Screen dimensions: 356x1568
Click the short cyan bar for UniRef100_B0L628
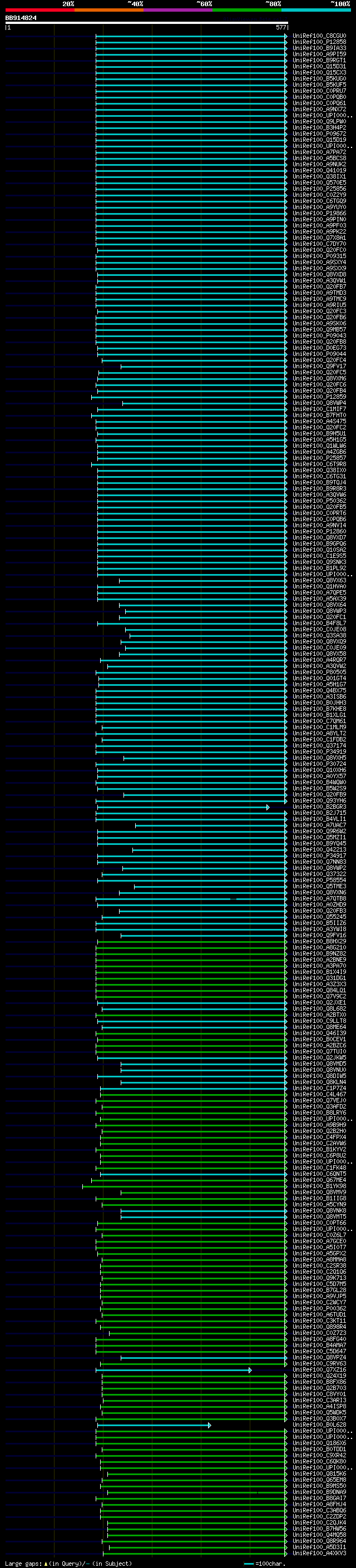154,1426
